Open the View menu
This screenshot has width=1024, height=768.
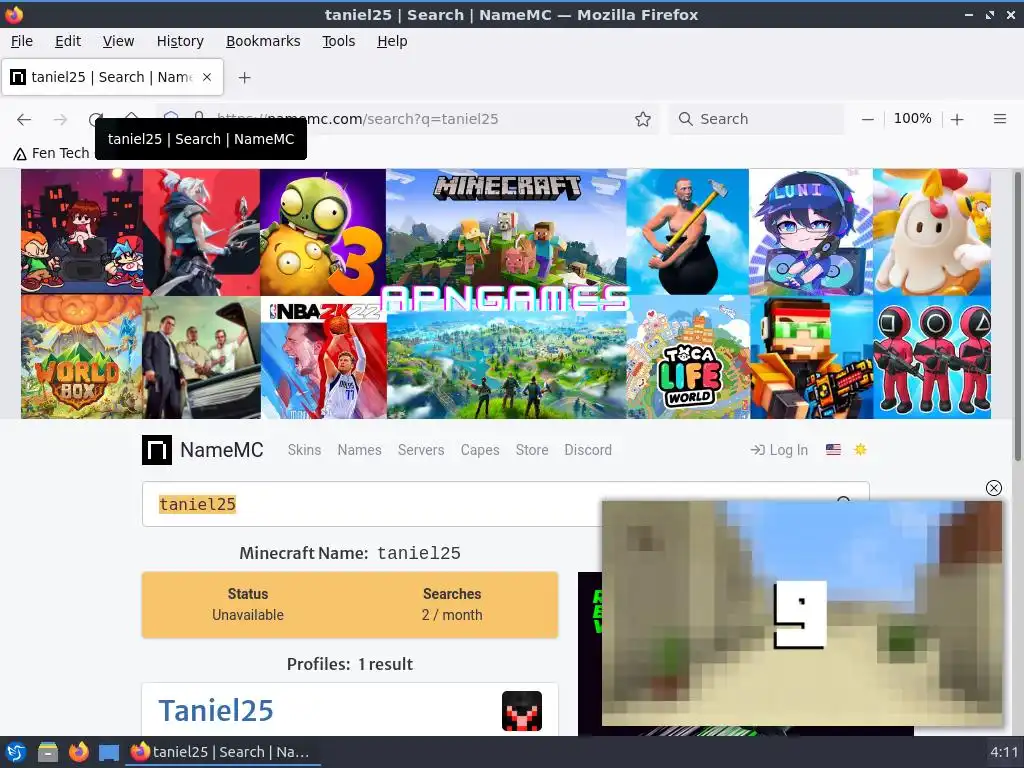tap(118, 41)
